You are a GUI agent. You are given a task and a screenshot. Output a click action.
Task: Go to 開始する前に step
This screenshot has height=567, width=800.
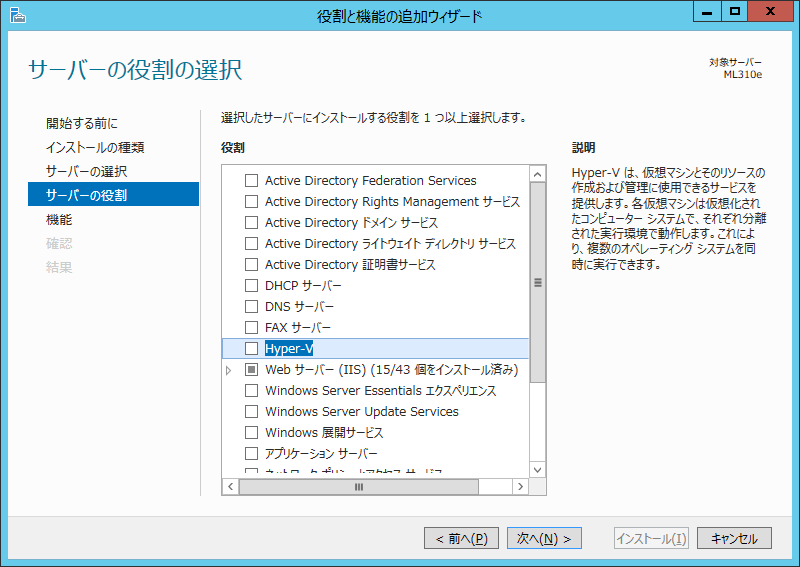(x=82, y=123)
